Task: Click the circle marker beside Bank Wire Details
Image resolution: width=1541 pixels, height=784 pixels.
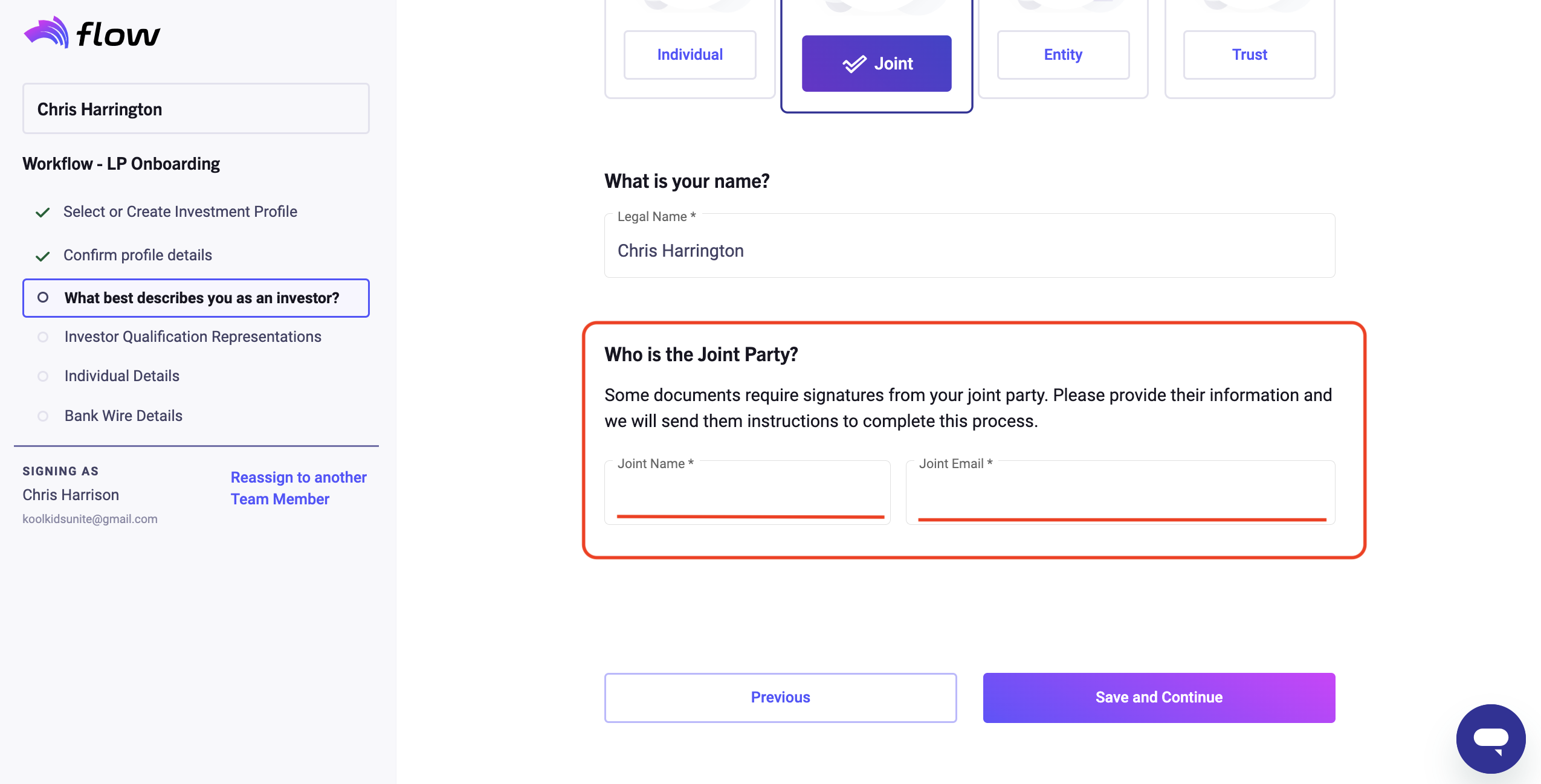Action: (x=43, y=416)
